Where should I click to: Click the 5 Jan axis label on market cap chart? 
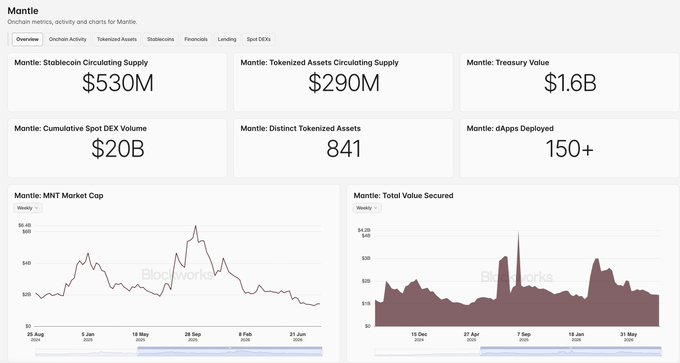[x=88, y=337]
